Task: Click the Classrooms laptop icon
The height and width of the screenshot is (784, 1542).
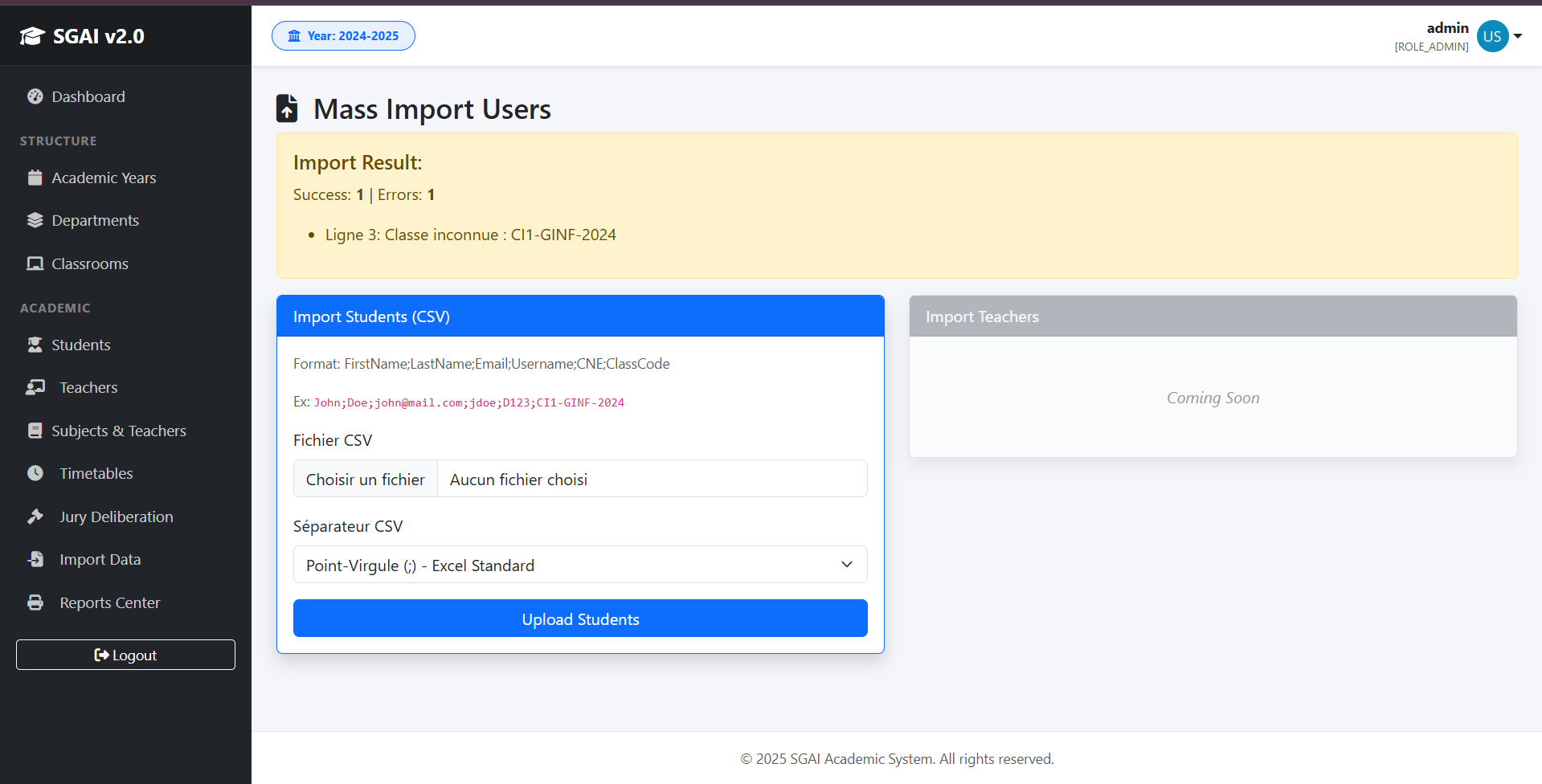Action: pos(35,263)
